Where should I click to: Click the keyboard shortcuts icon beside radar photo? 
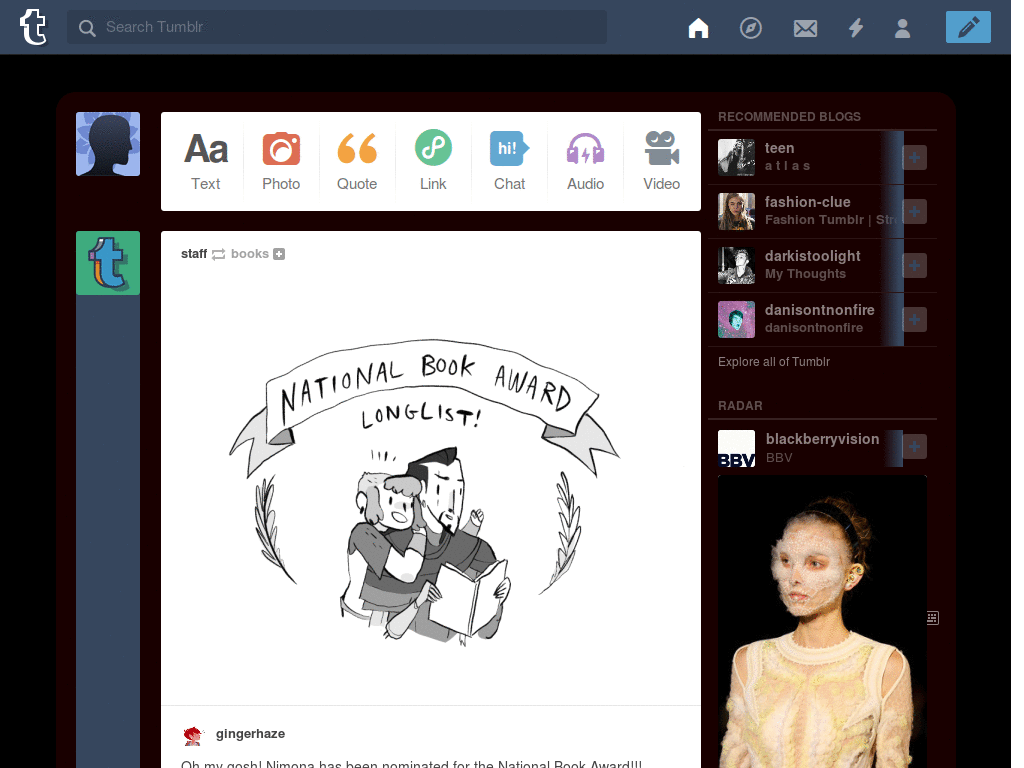(933, 618)
